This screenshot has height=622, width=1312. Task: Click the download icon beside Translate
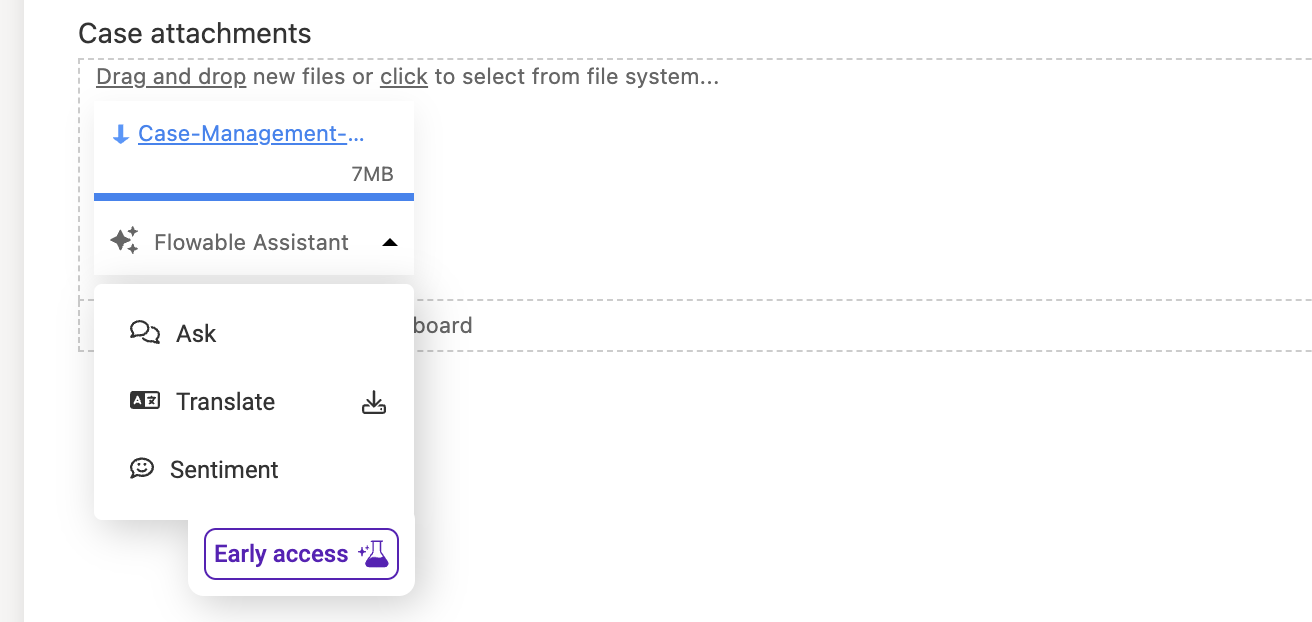(373, 403)
